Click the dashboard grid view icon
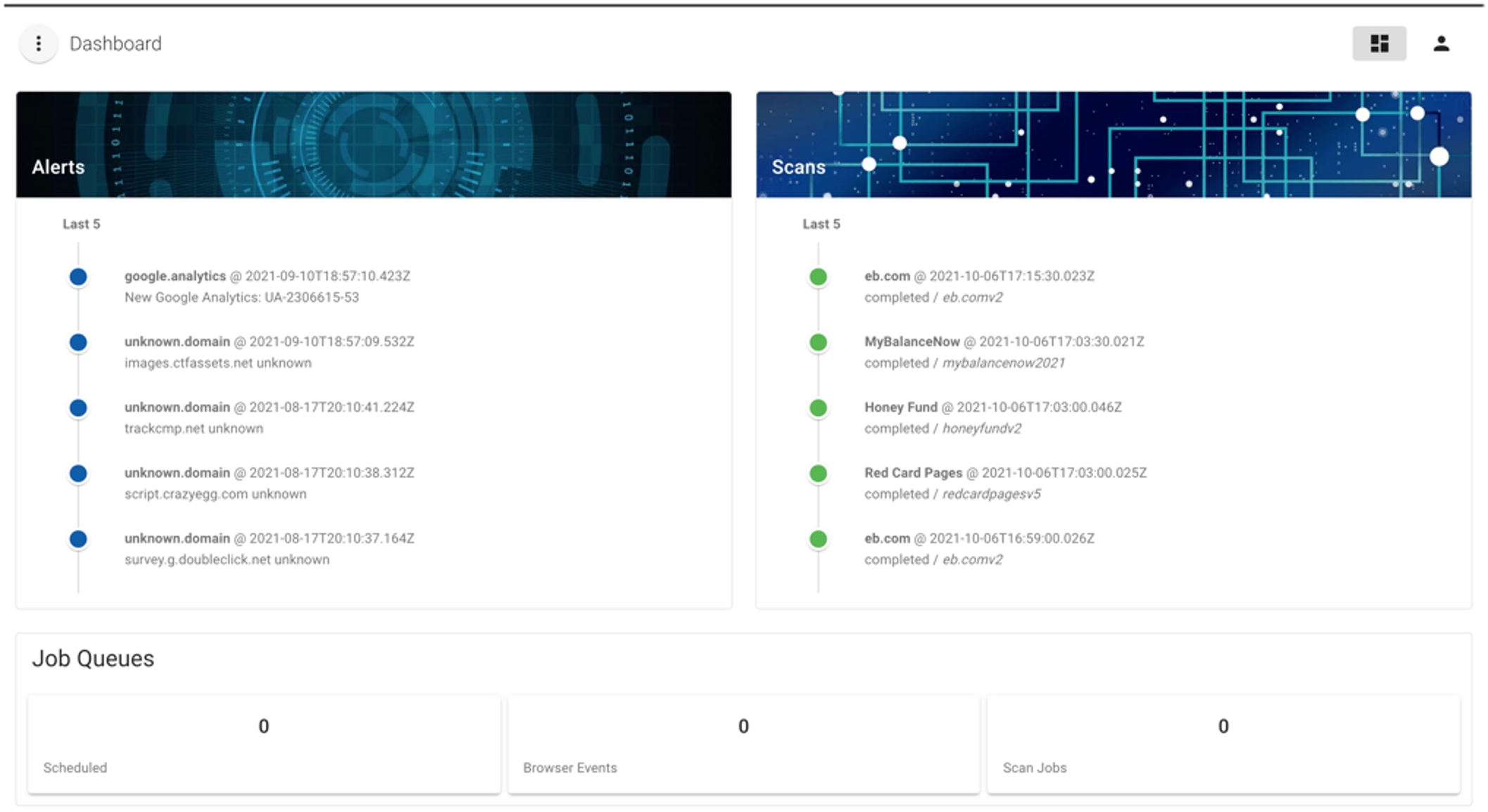 coord(1379,44)
